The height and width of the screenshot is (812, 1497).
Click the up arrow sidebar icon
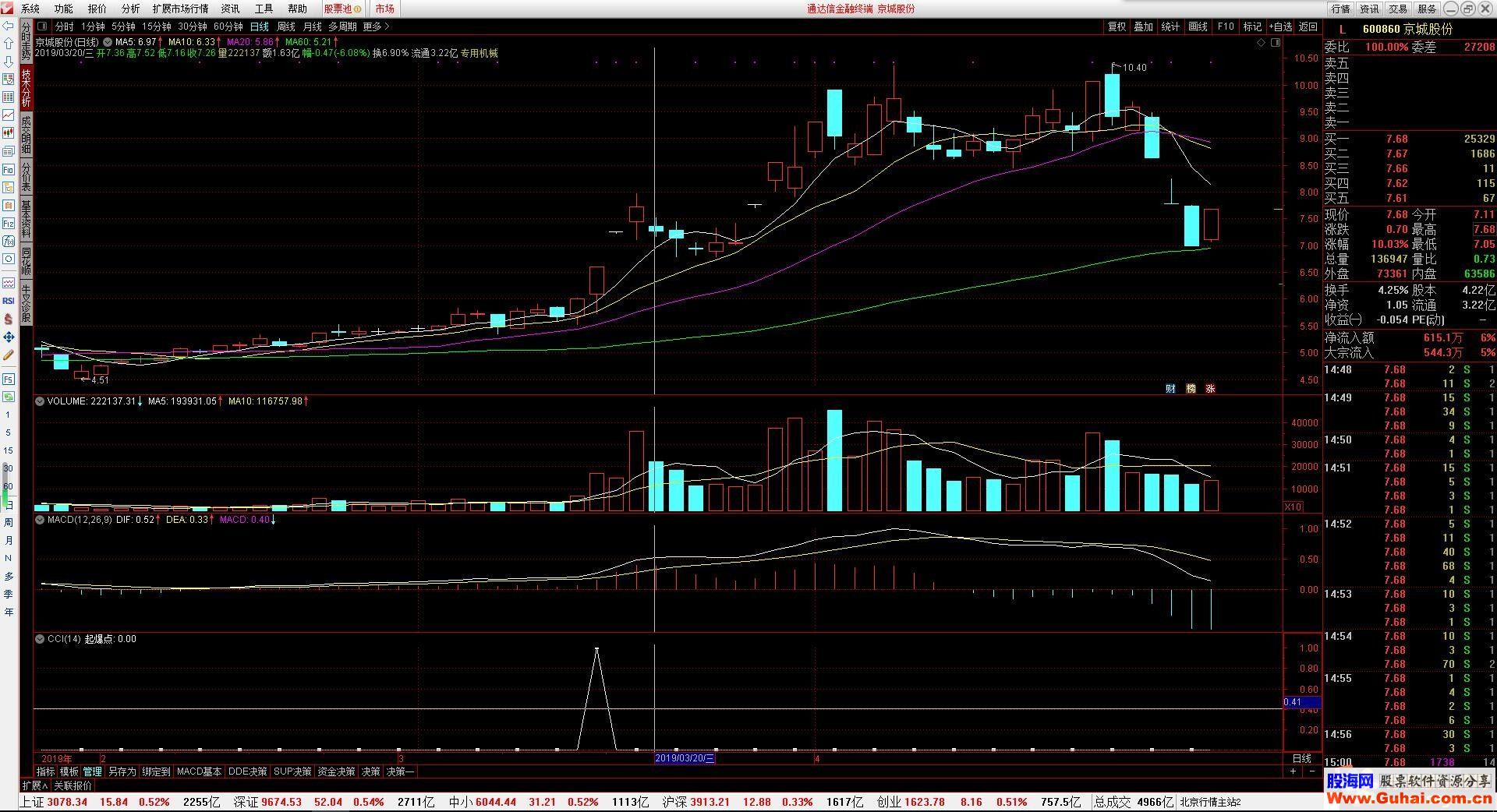click(9, 44)
